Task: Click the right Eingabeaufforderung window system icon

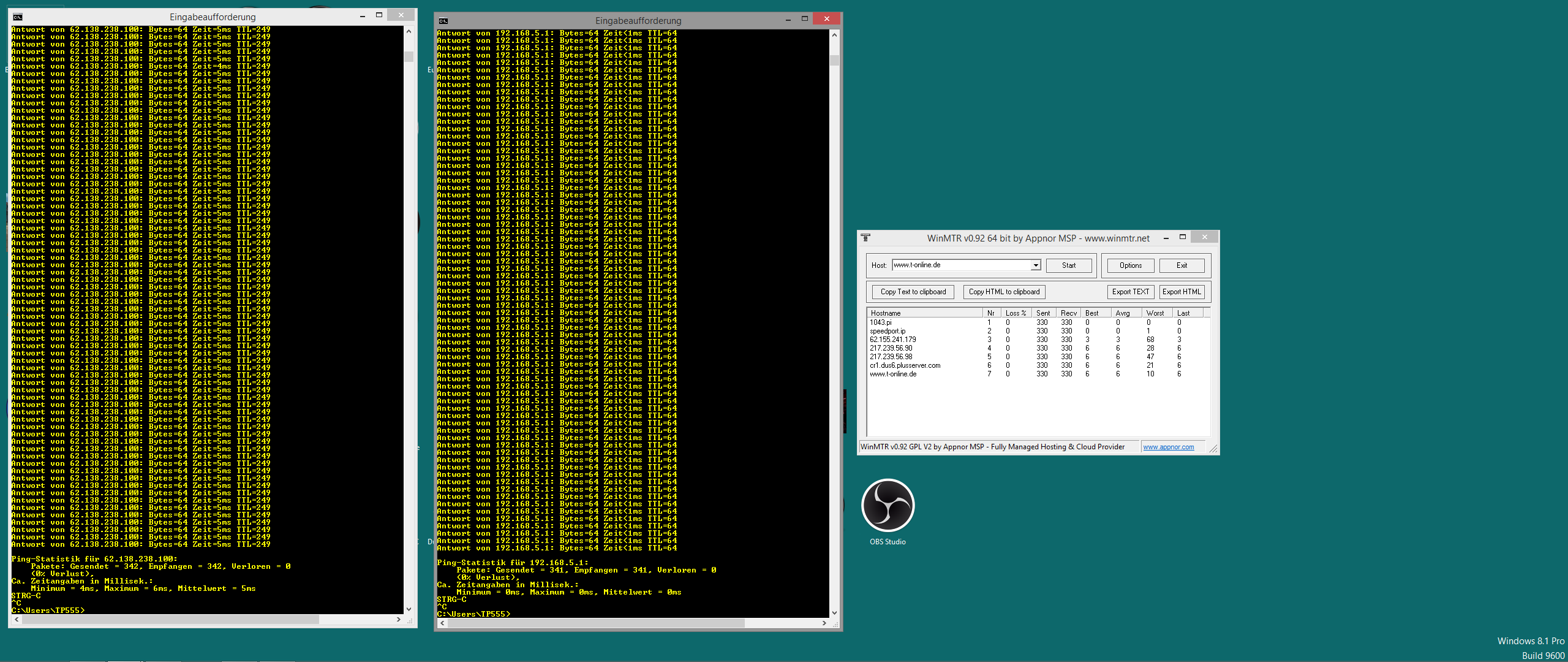Action: point(443,20)
